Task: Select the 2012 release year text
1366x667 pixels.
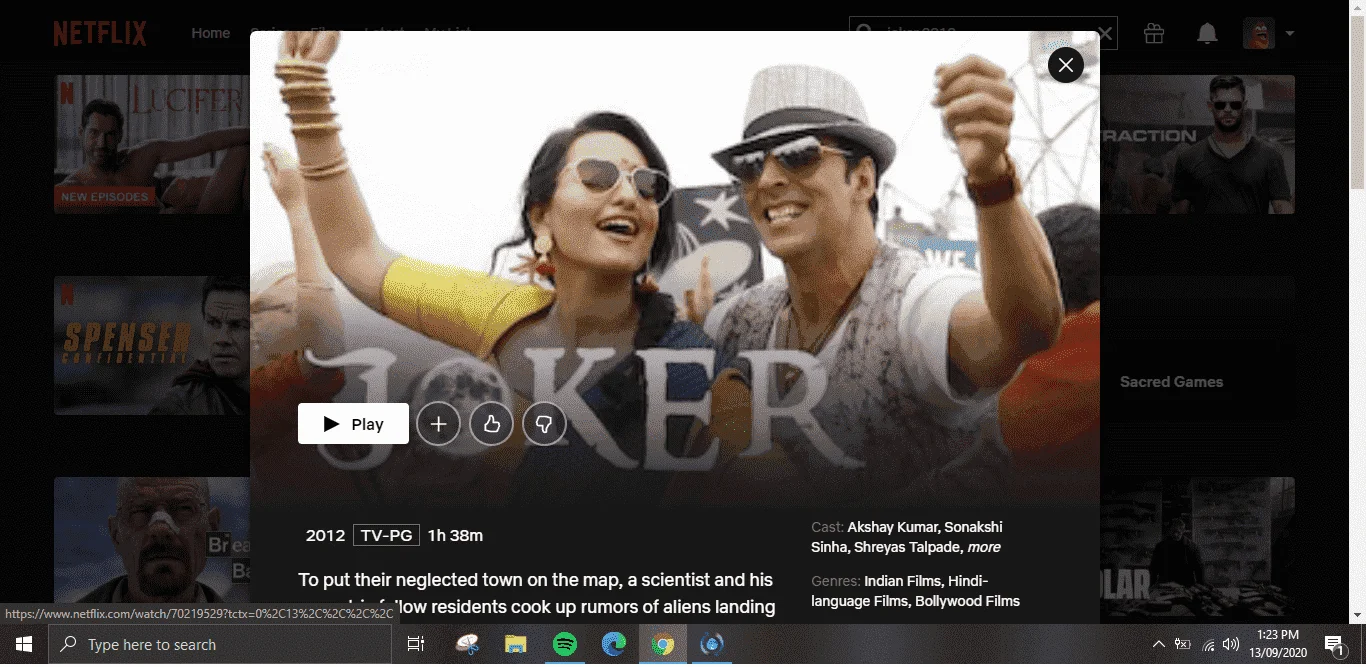Action: [325, 536]
